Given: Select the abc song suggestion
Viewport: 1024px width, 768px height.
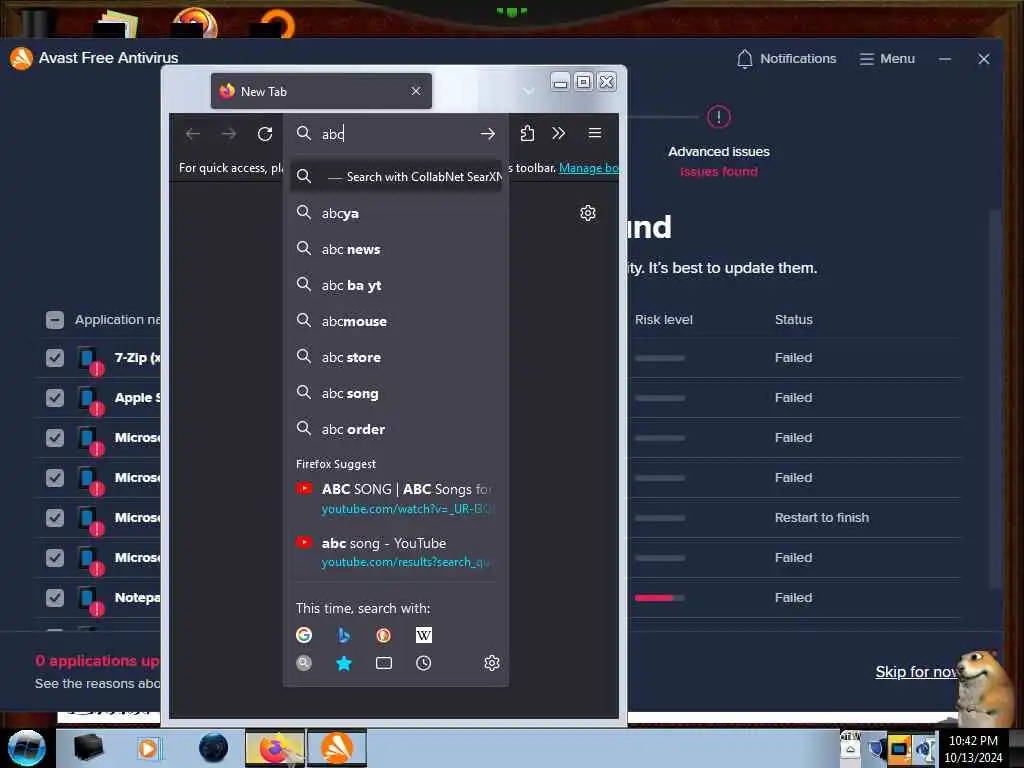Looking at the screenshot, I should coord(396,393).
